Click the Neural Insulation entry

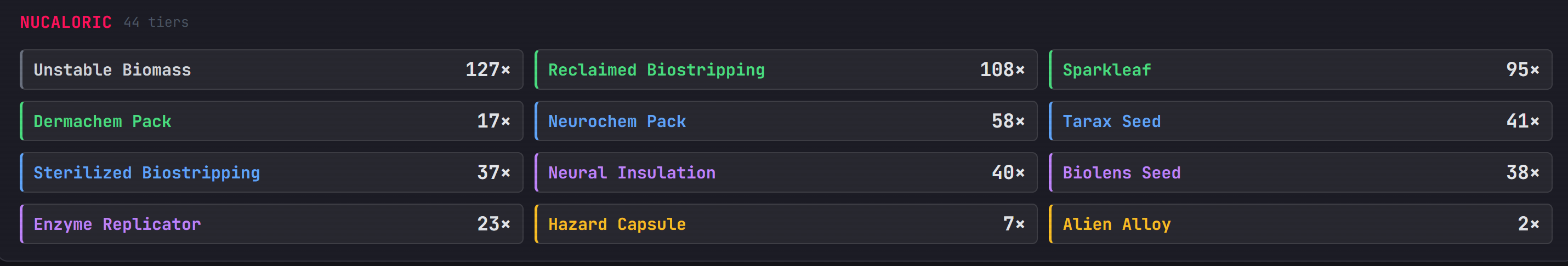point(786,173)
